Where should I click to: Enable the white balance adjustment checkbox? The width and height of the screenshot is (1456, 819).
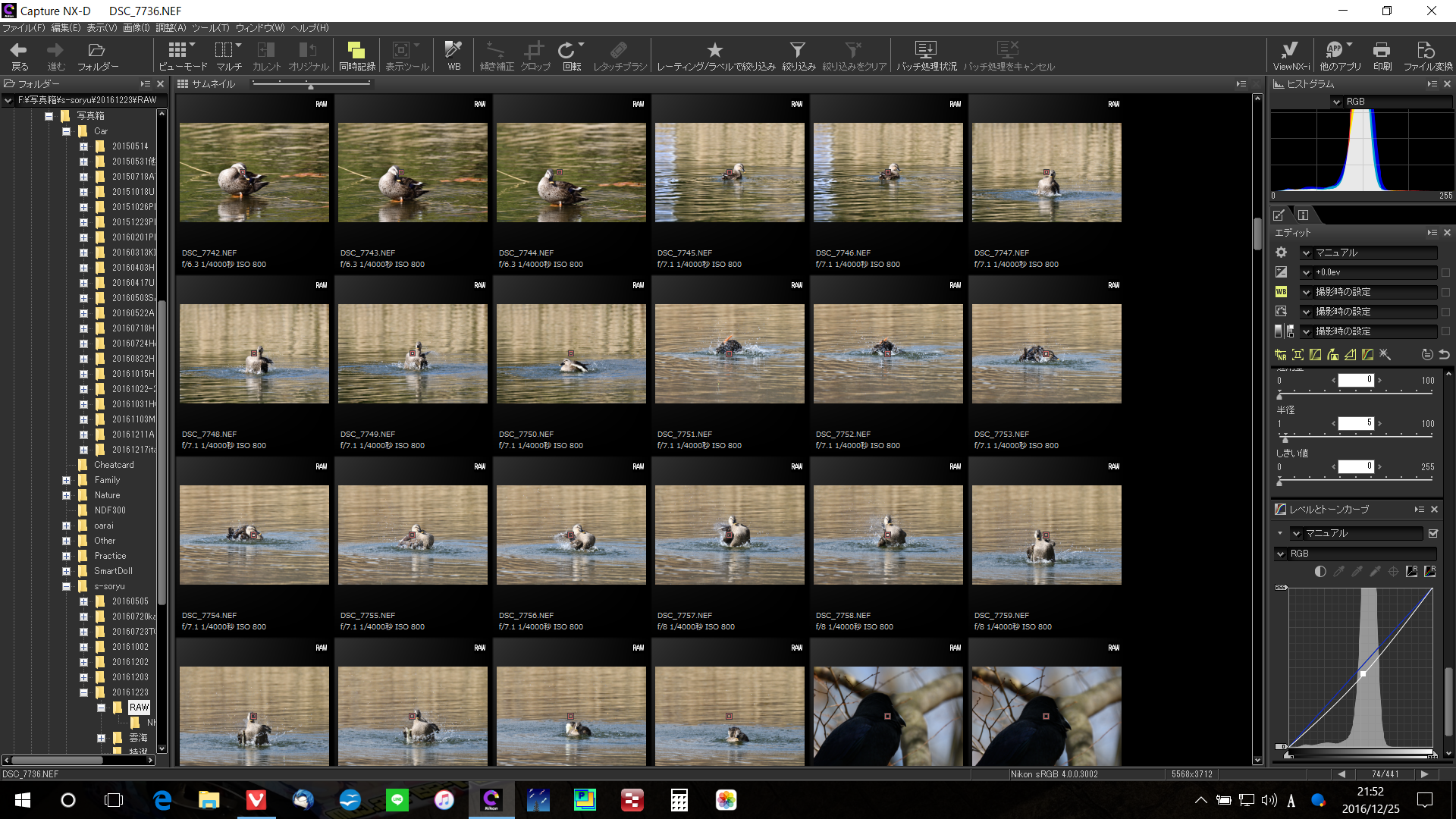(1445, 292)
